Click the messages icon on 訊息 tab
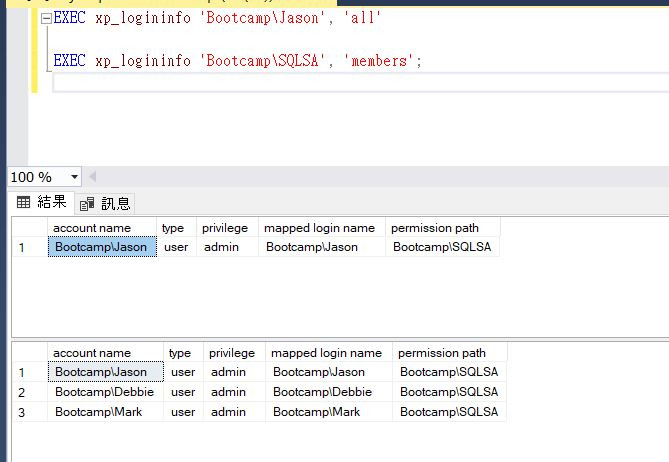Screen dimensions: 669x462 pos(87,204)
